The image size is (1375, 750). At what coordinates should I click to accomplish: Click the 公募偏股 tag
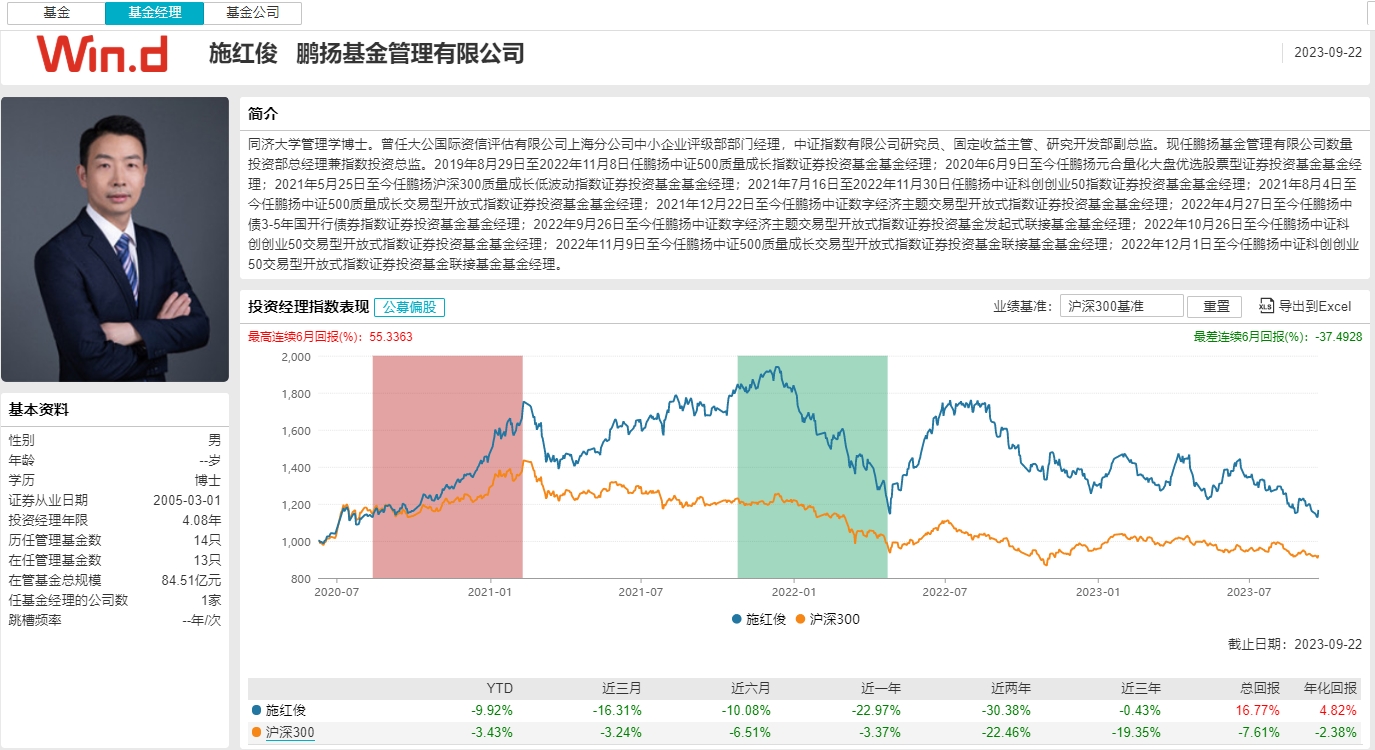410,307
